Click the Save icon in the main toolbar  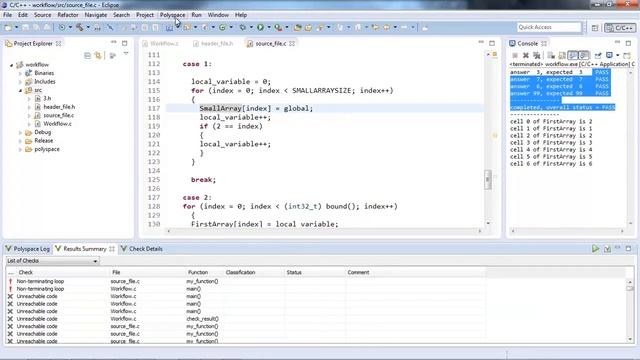[26, 27]
